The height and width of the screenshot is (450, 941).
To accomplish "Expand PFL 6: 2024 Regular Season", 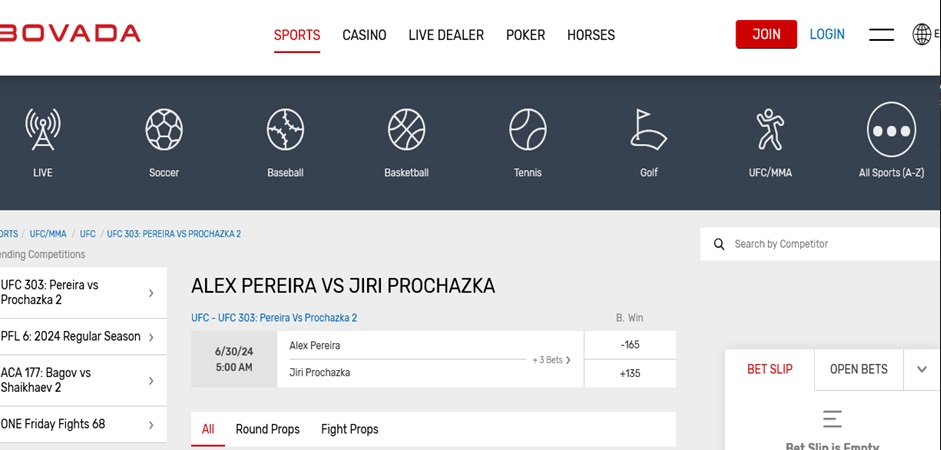I will (151, 337).
